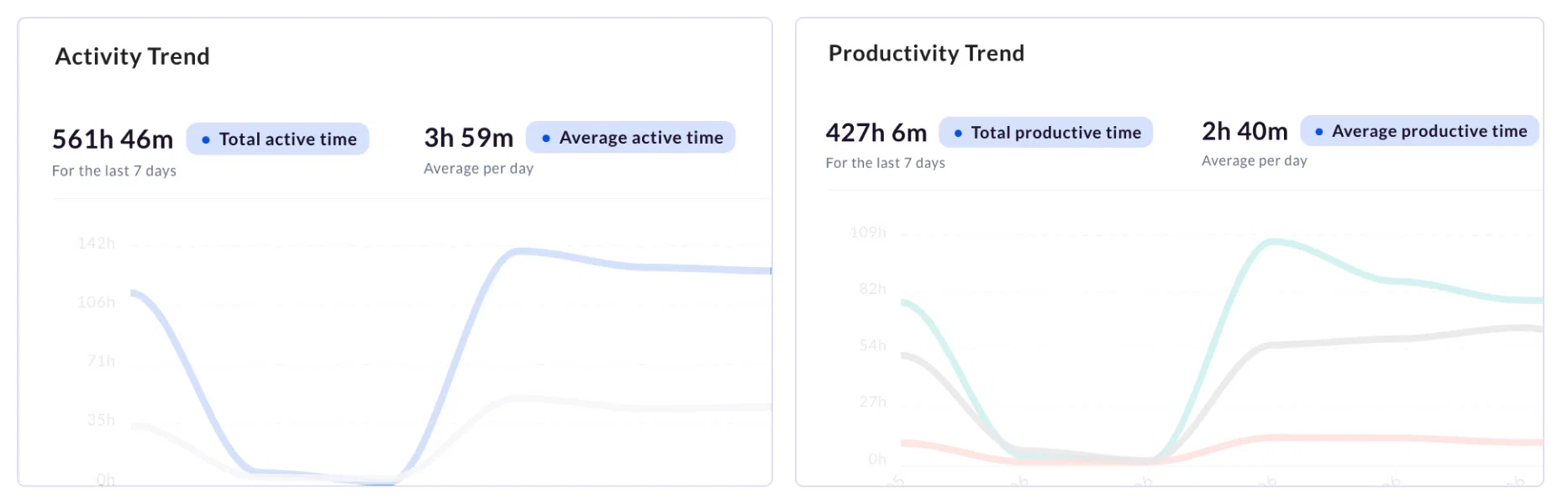Click the 142h axis label in Activity chart
The image size is (1568, 504).
(96, 244)
